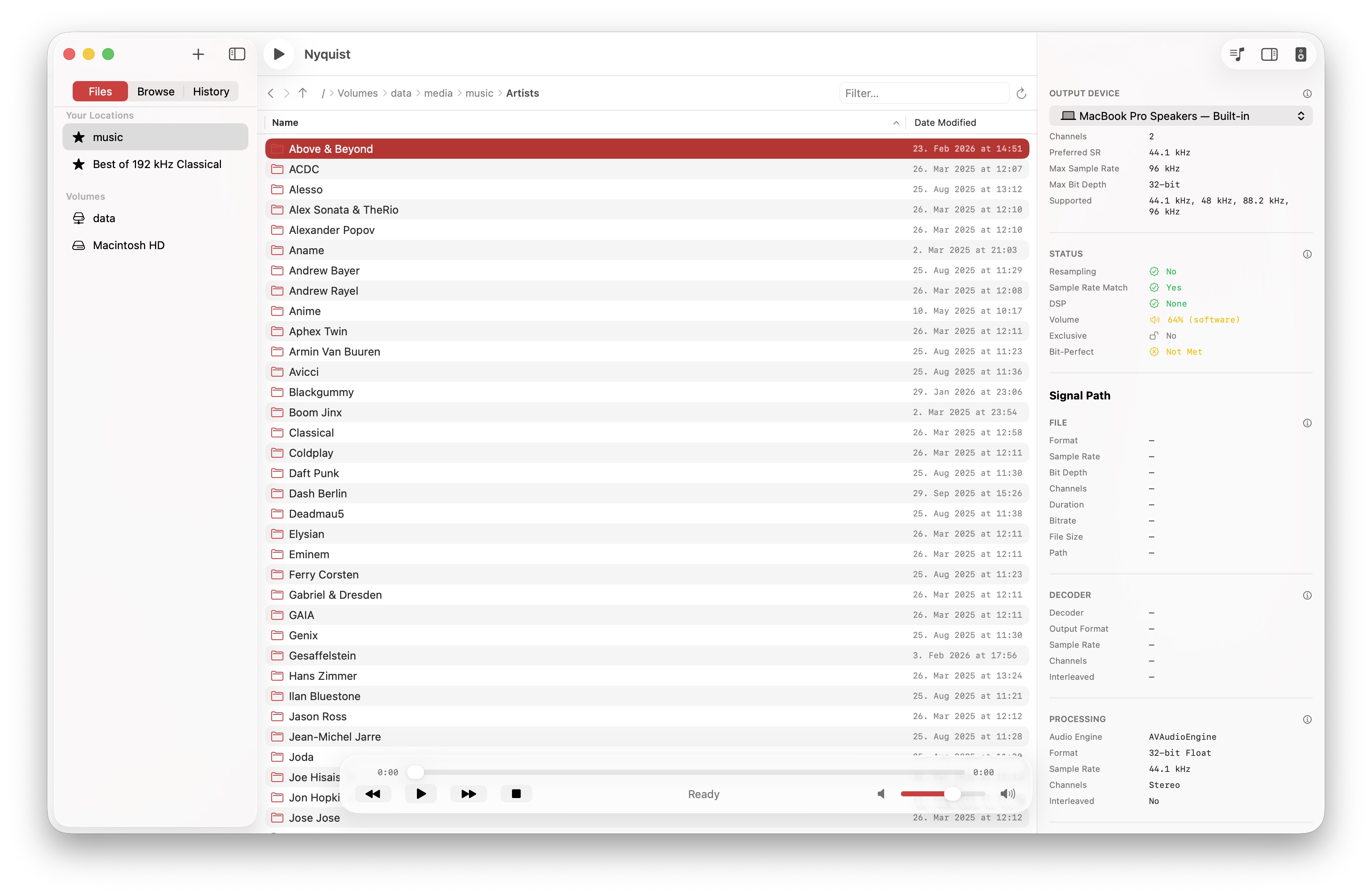
Task: Click the Artists breadcrumb segment
Action: point(522,93)
